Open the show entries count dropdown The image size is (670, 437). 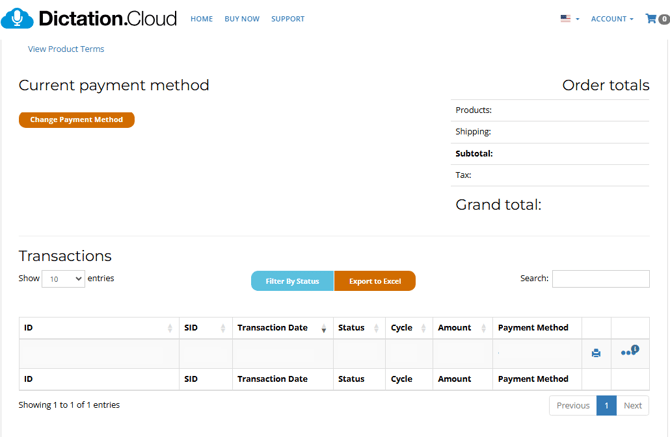64,279
